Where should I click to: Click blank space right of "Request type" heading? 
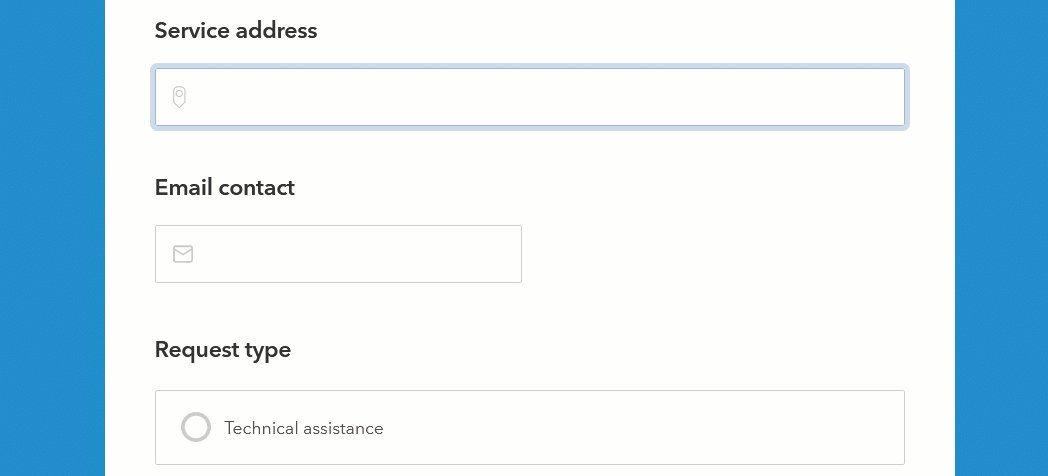click(x=600, y=350)
